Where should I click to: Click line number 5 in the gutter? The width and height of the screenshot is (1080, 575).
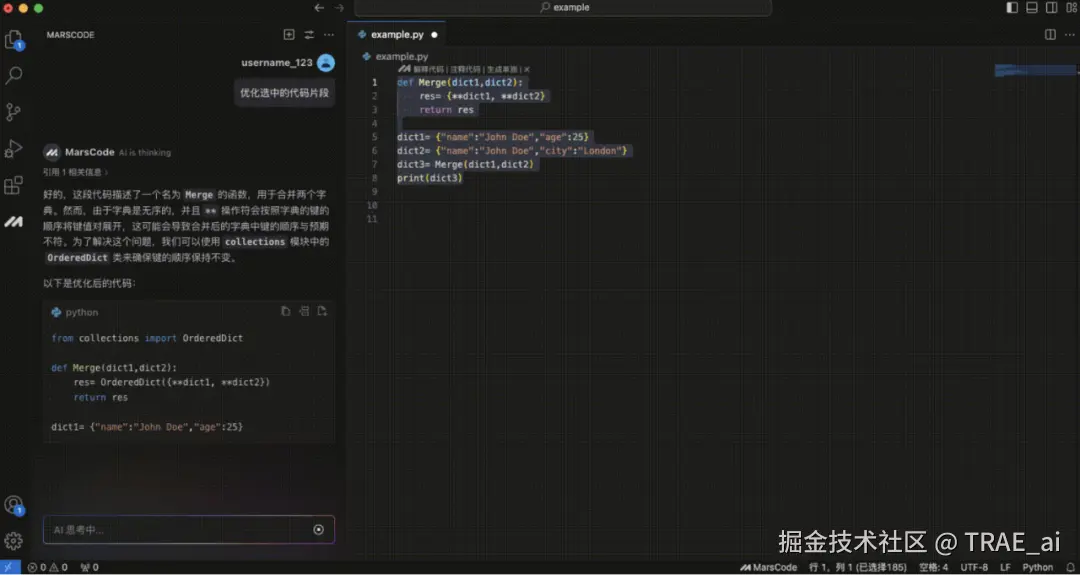(374, 137)
